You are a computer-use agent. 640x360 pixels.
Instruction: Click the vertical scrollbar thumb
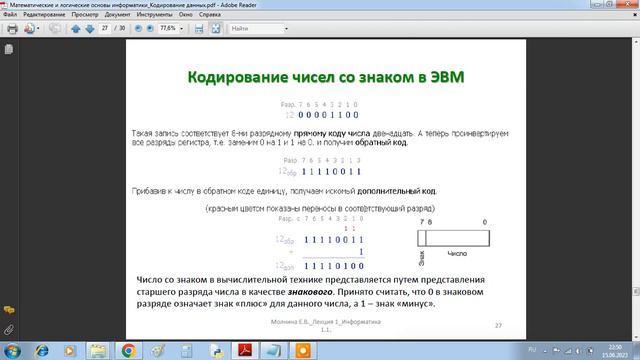pos(636,291)
